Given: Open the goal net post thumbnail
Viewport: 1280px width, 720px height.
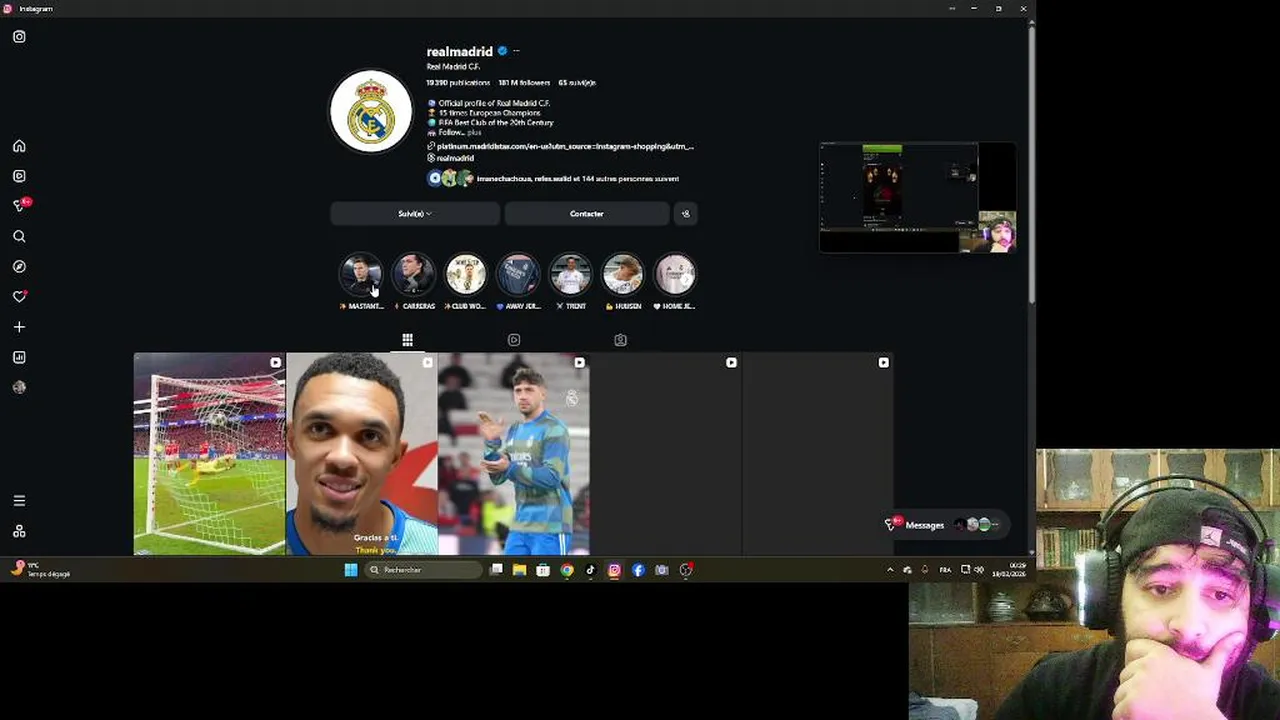Looking at the screenshot, I should pyautogui.click(x=209, y=454).
